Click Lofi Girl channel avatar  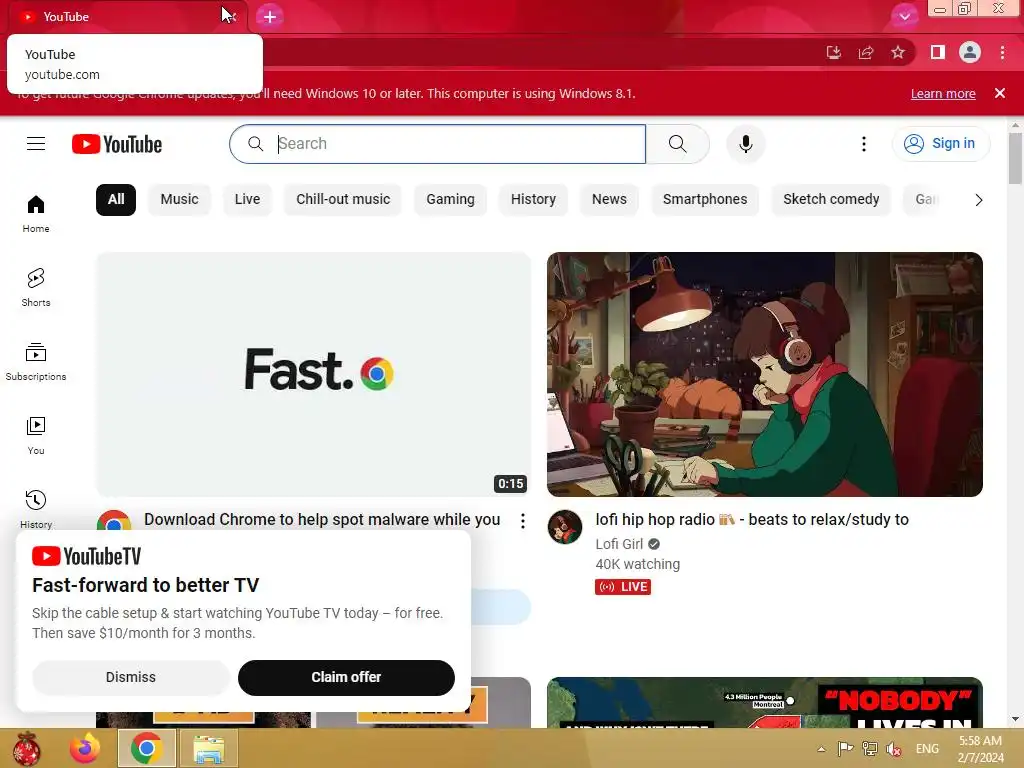point(565,526)
